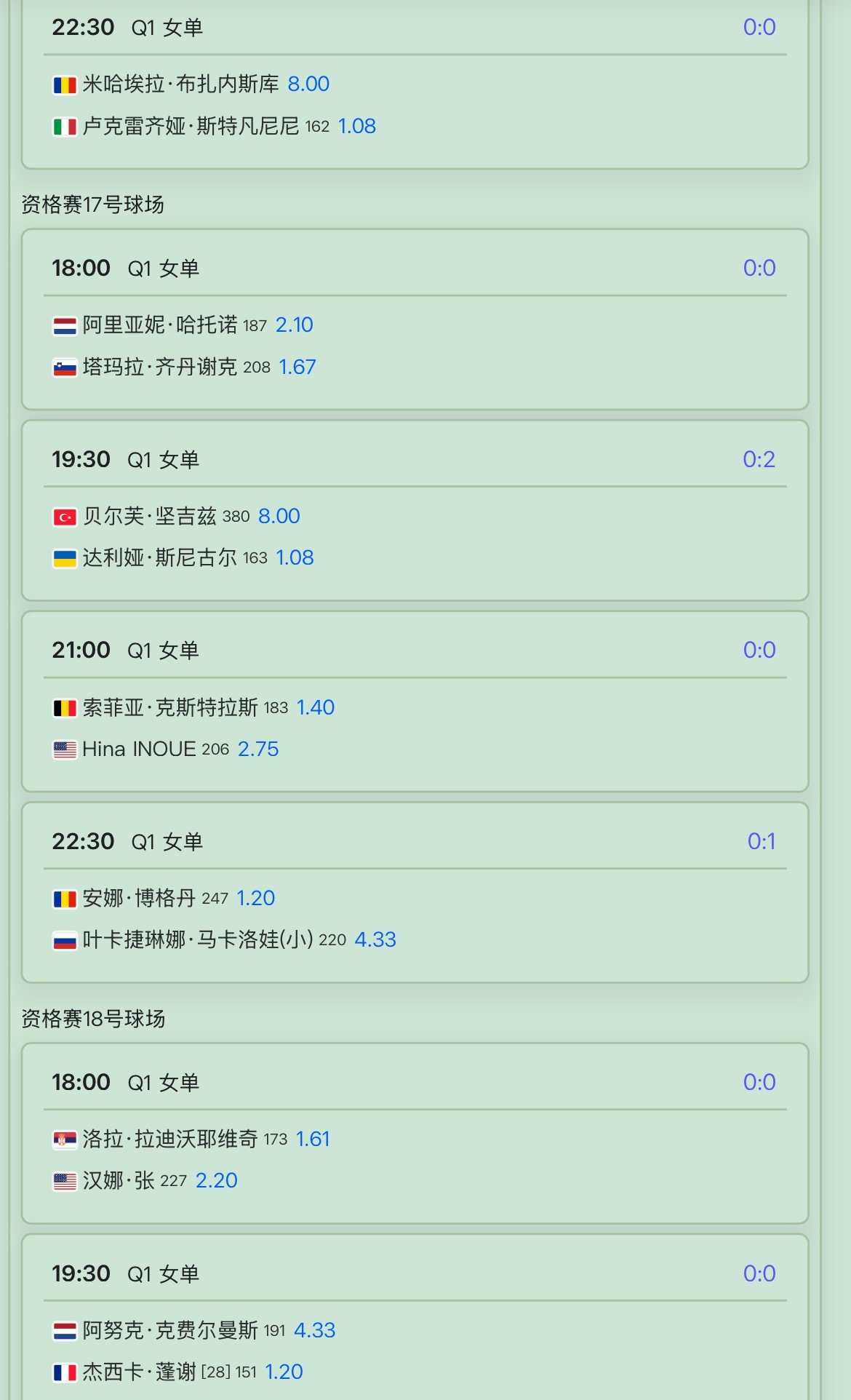
Task: Open the 0:2 score of 19:30 match
Action: click(759, 459)
